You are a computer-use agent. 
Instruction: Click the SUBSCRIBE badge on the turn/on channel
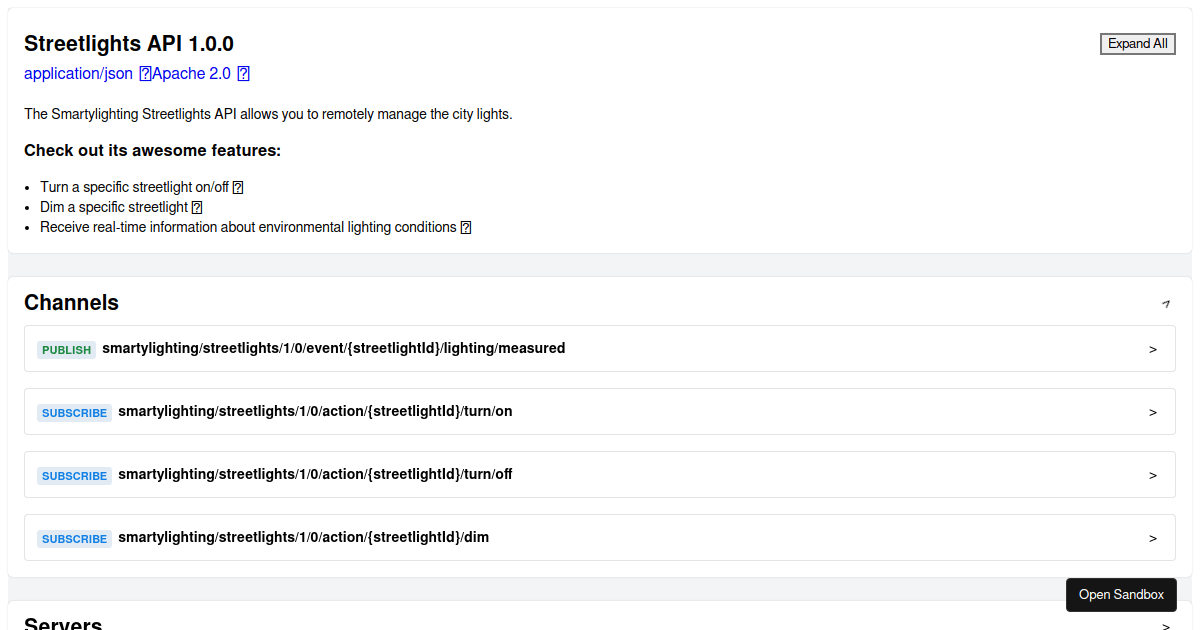click(74, 413)
